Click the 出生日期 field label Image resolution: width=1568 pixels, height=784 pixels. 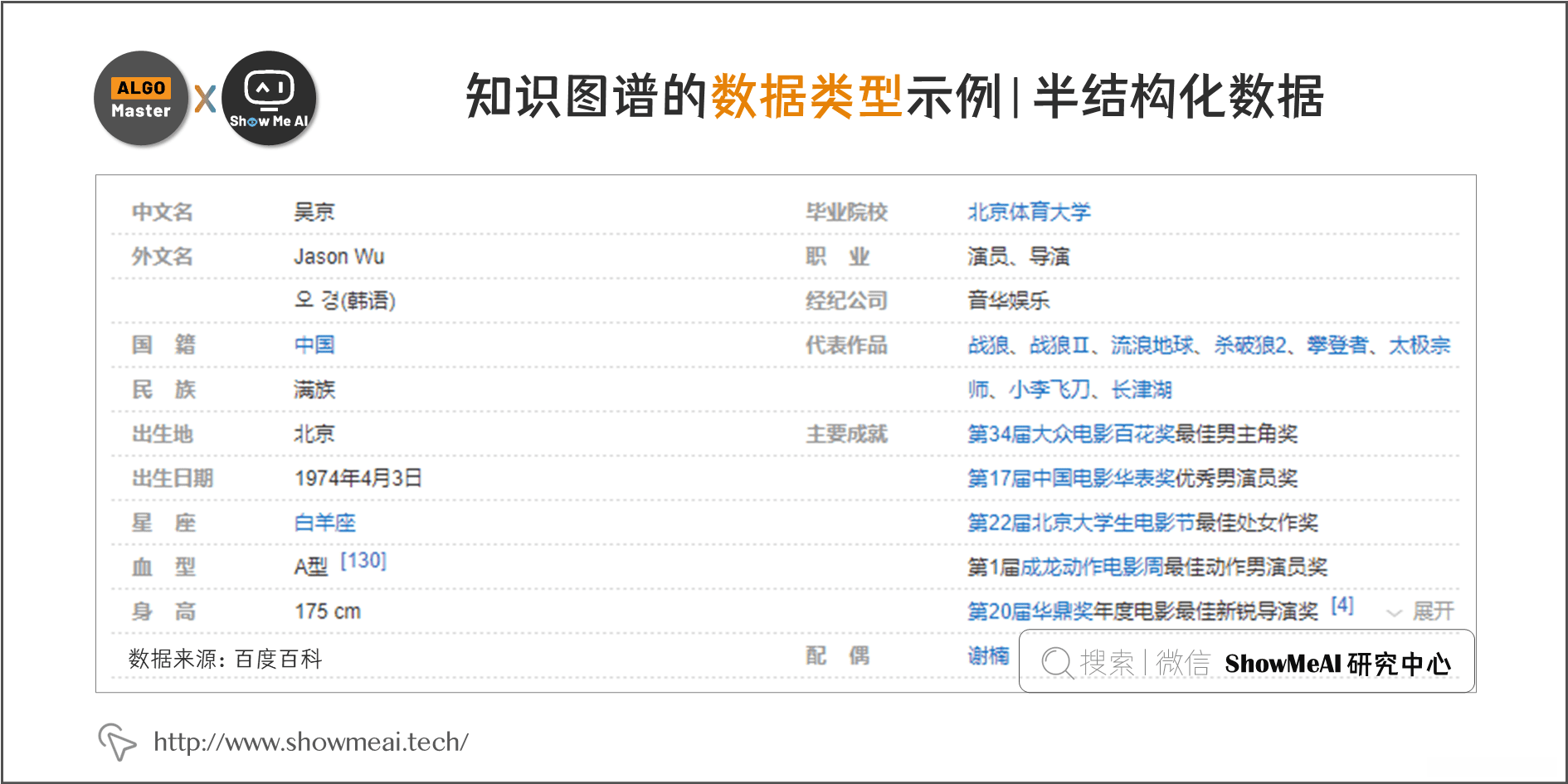tap(173, 479)
